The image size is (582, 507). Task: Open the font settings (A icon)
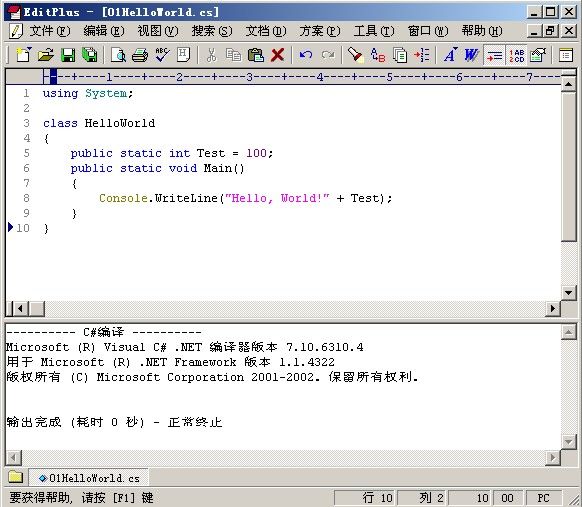tap(450, 55)
